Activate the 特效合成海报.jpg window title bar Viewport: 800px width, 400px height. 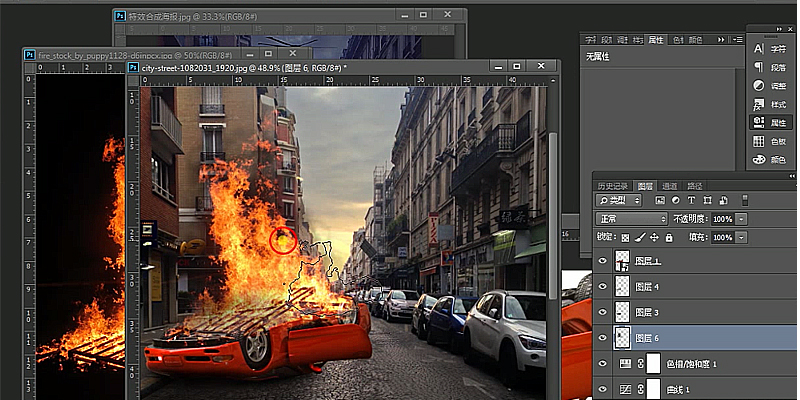point(289,15)
